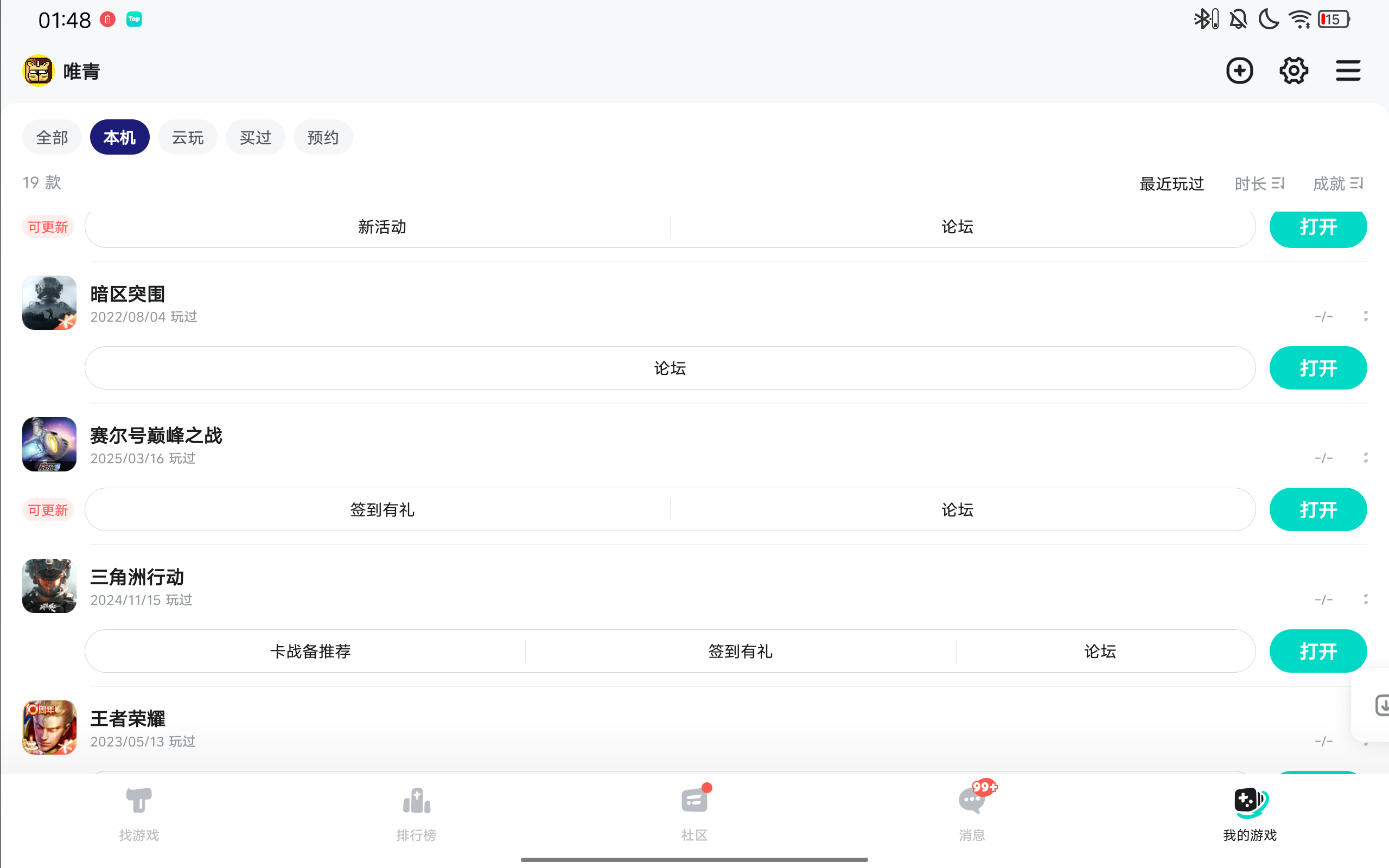This screenshot has width=1389, height=868.
Task: Tap the plus add-game icon
Action: (1239, 71)
